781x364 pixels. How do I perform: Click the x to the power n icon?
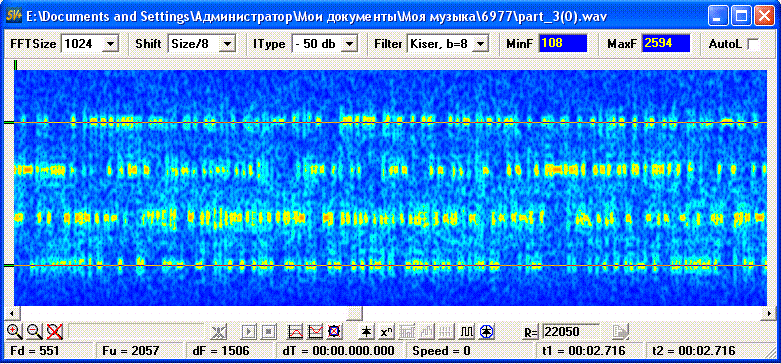pyautogui.click(x=386, y=331)
